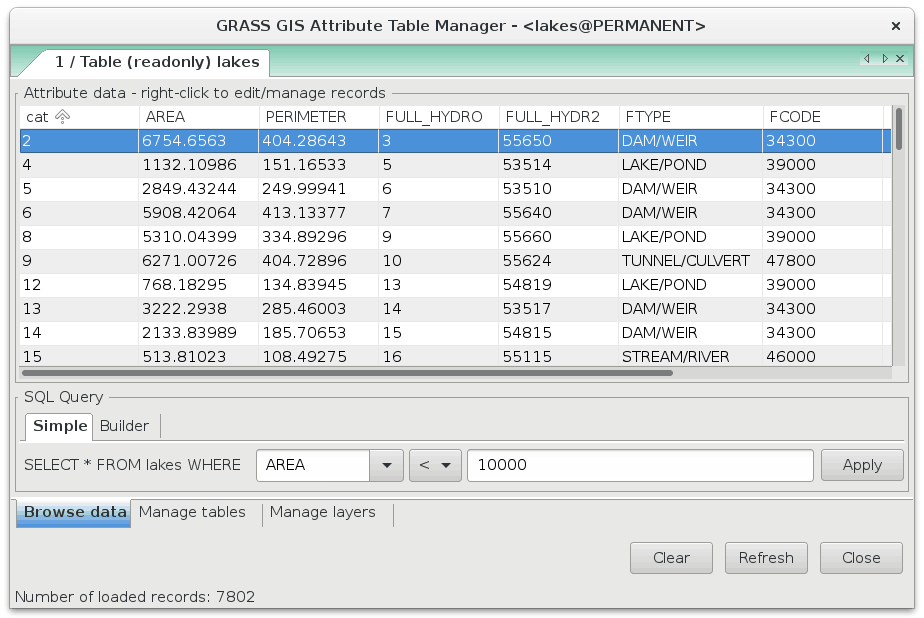Close the Attribute Table Manager
Image resolution: width=924 pixels, height=618 pixels.
[861, 558]
